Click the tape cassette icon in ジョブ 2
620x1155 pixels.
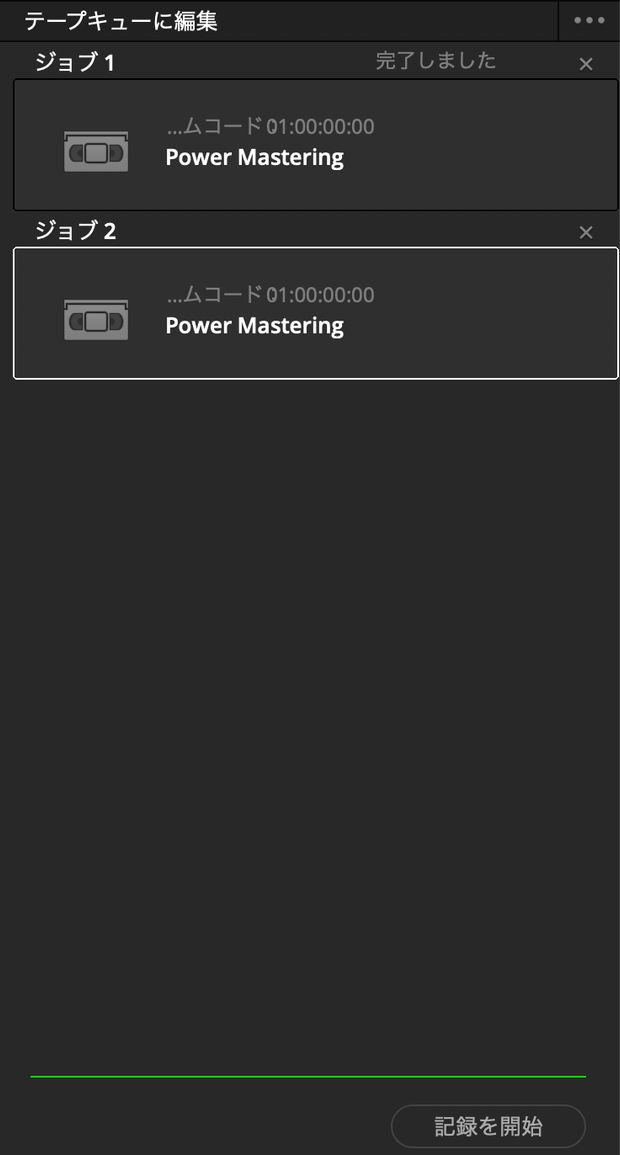pyautogui.click(x=96, y=320)
